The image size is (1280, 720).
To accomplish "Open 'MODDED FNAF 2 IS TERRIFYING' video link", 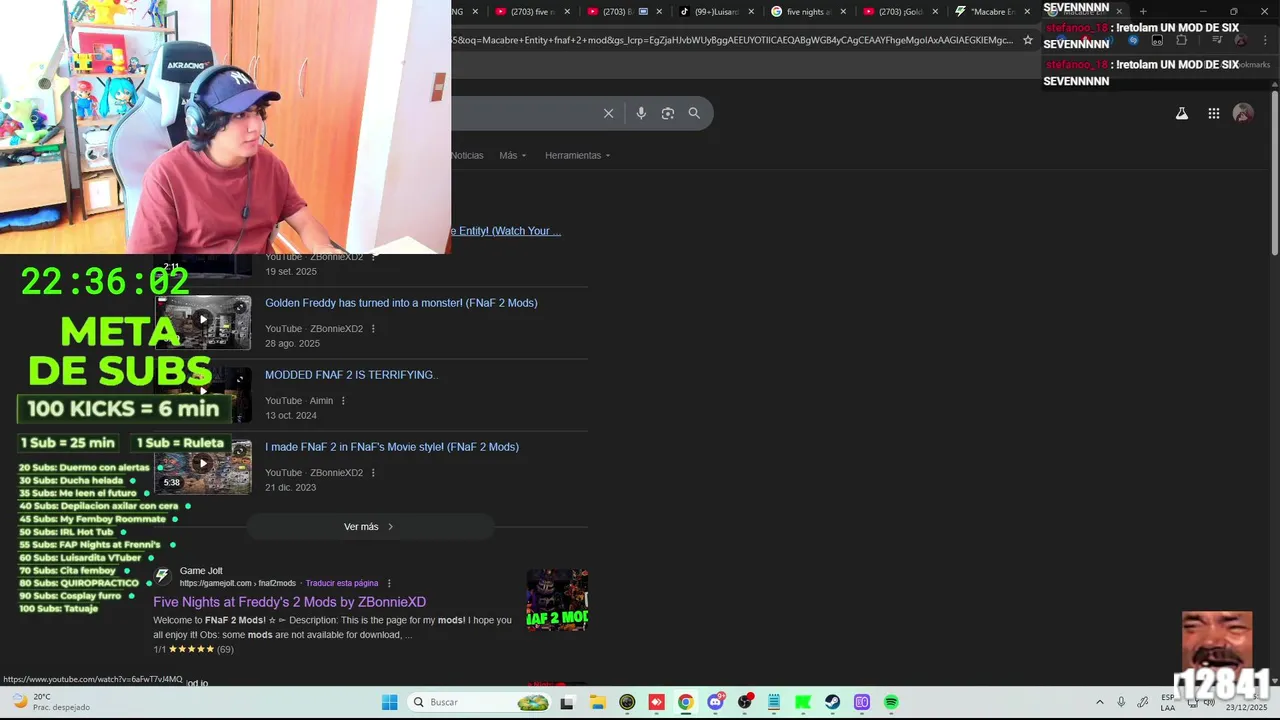I will click(x=351, y=375).
